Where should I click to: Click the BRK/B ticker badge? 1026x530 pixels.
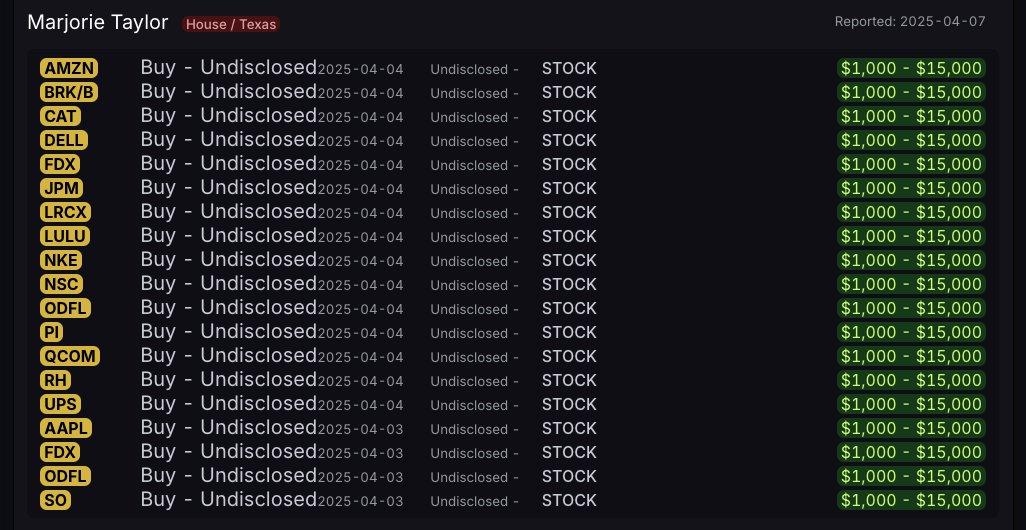(x=69, y=92)
